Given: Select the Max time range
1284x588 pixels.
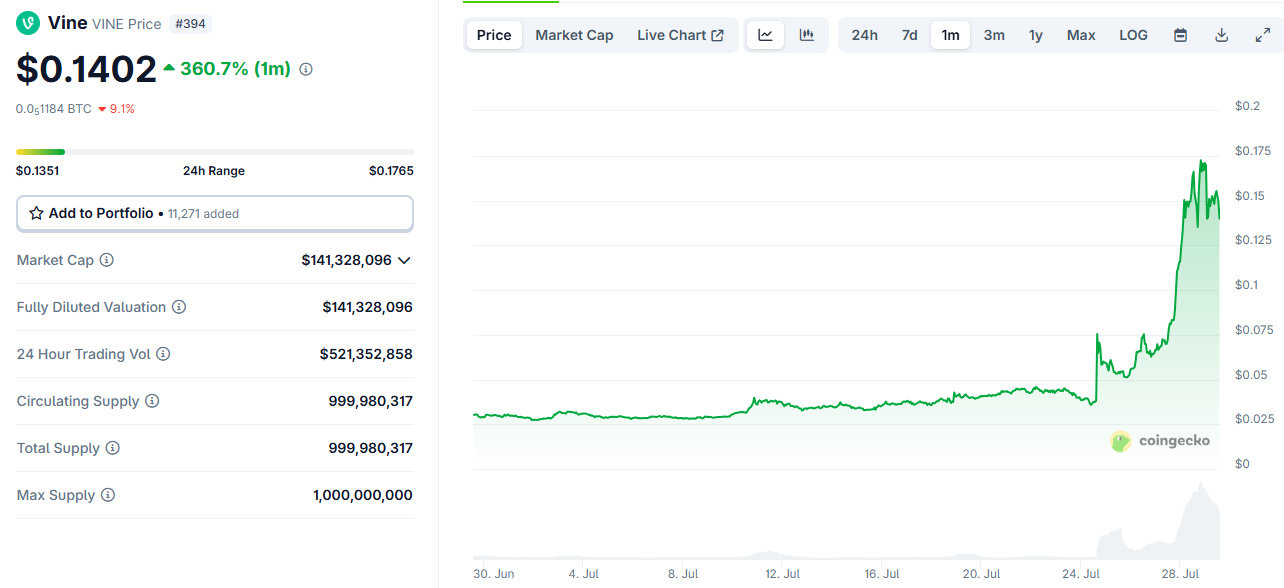Looking at the screenshot, I should coord(1080,34).
